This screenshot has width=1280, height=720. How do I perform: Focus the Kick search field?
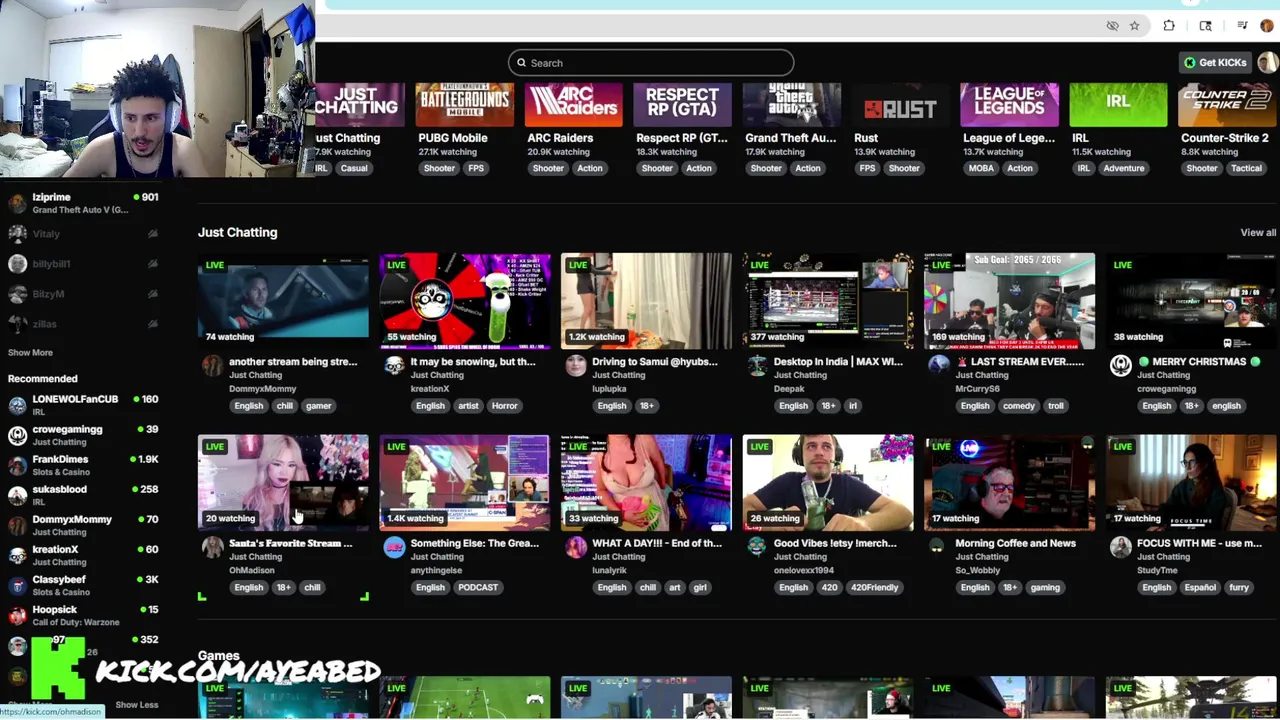[651, 63]
